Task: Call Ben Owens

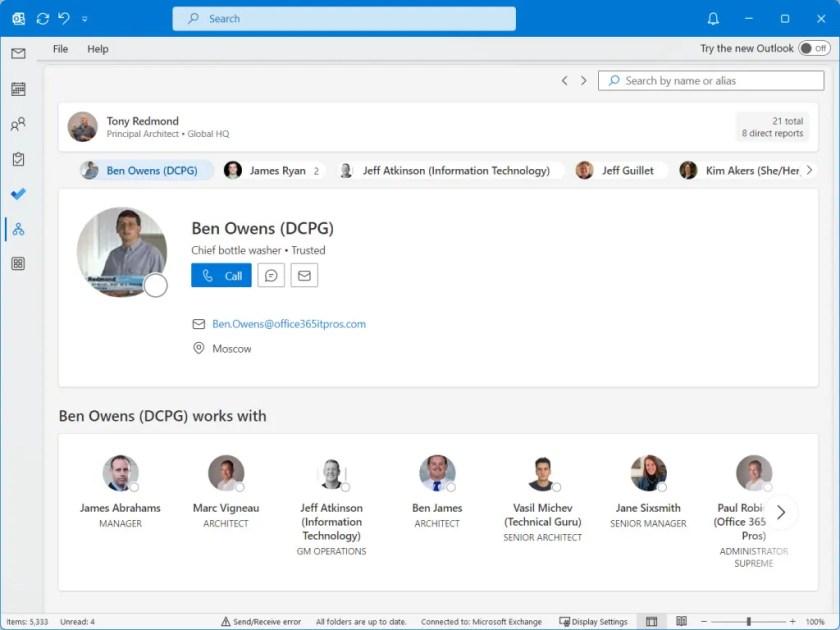Action: click(221, 275)
